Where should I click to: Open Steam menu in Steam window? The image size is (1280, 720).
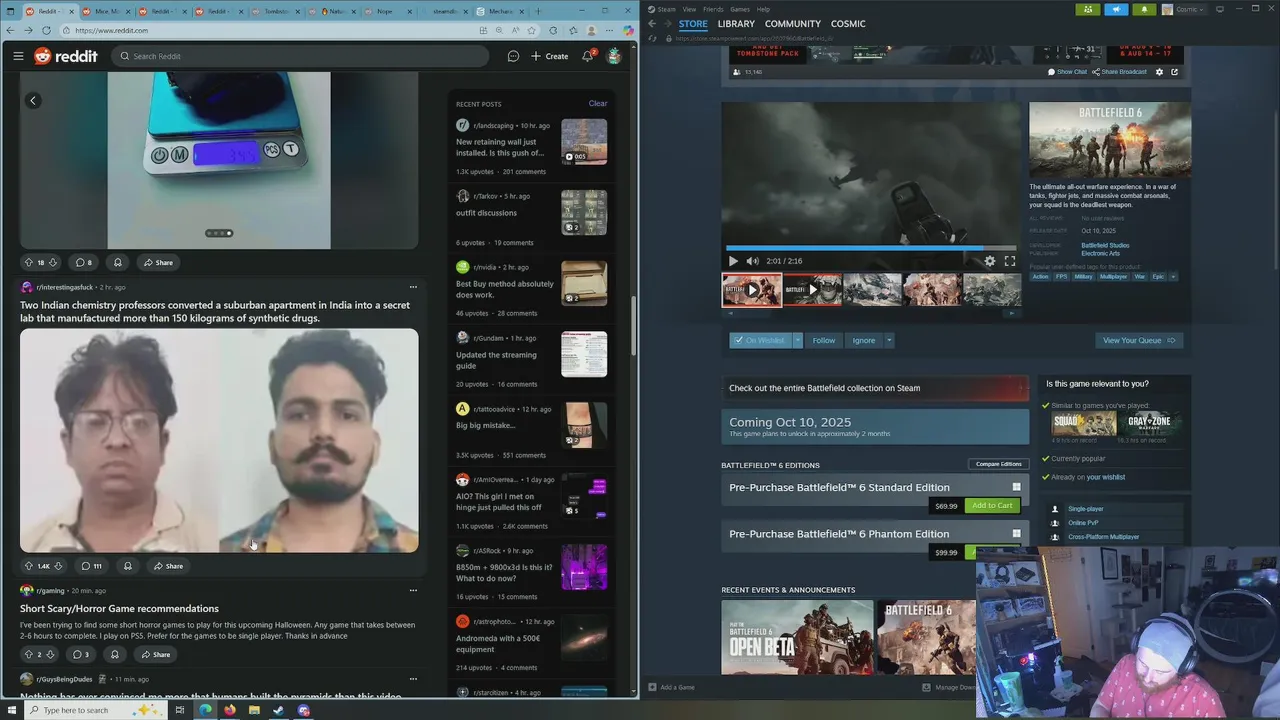pyautogui.click(x=666, y=9)
